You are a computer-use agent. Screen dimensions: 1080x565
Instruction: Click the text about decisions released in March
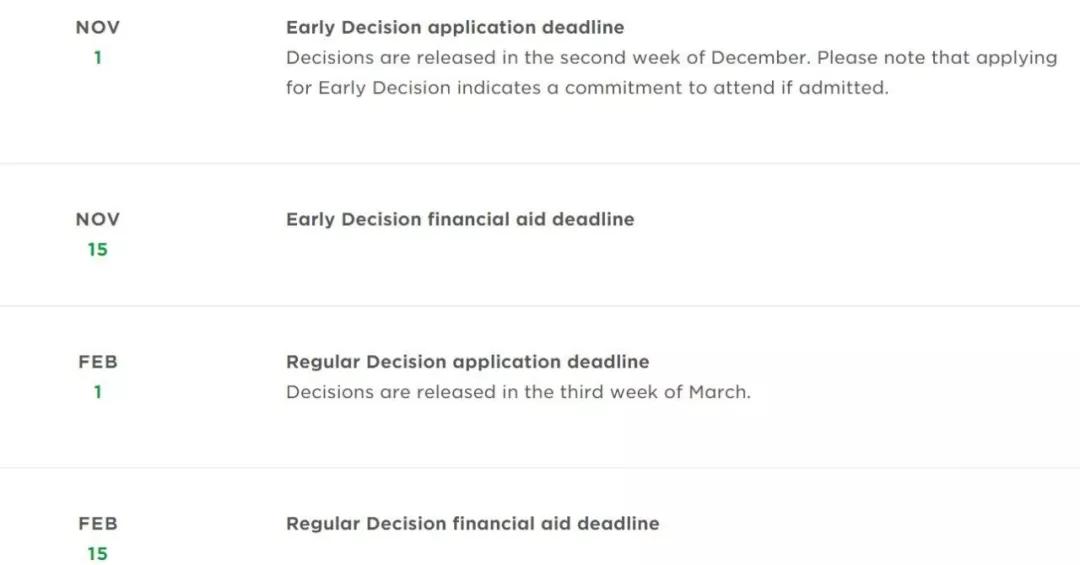tap(518, 392)
